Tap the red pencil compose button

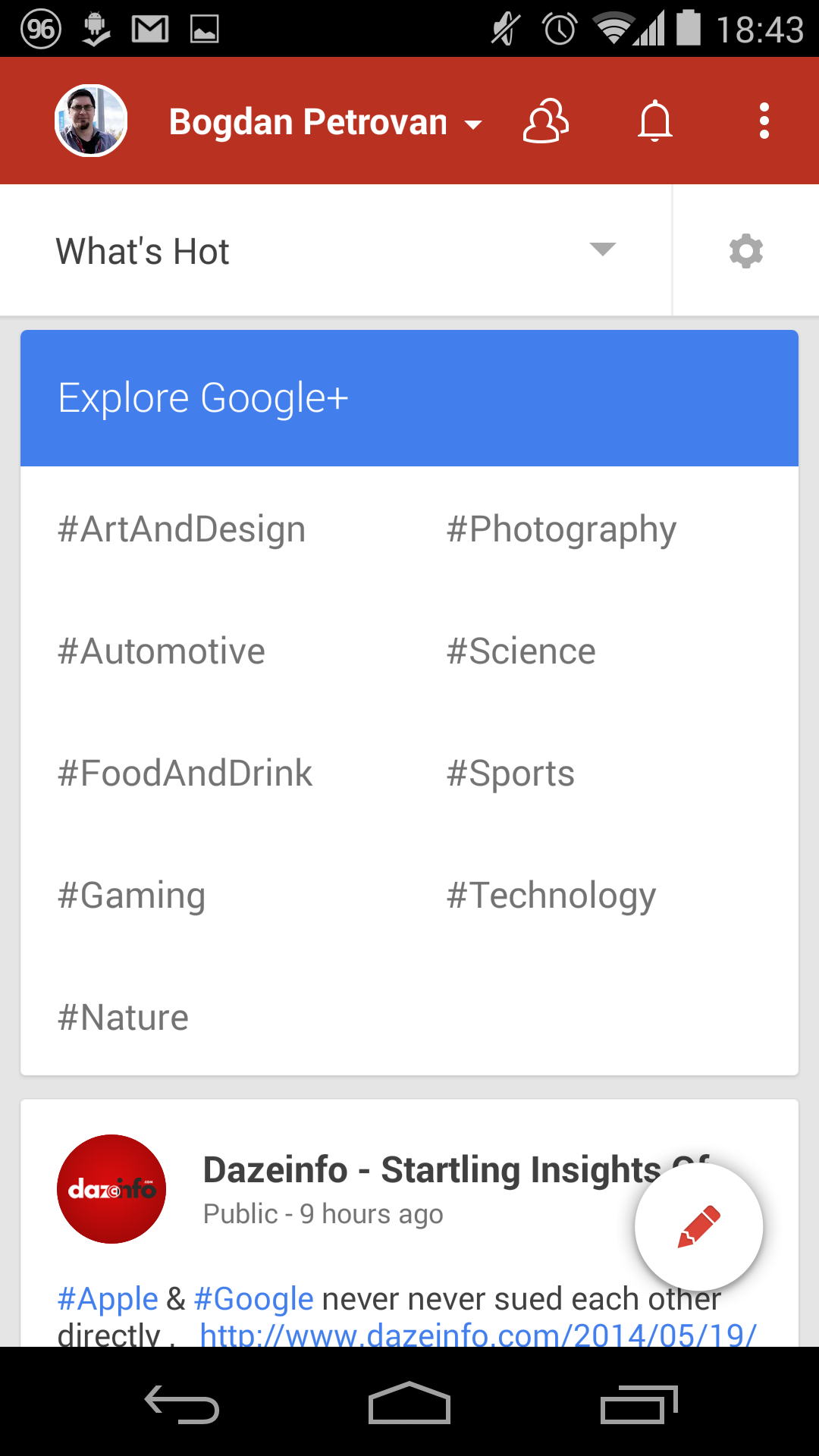[x=698, y=1226]
